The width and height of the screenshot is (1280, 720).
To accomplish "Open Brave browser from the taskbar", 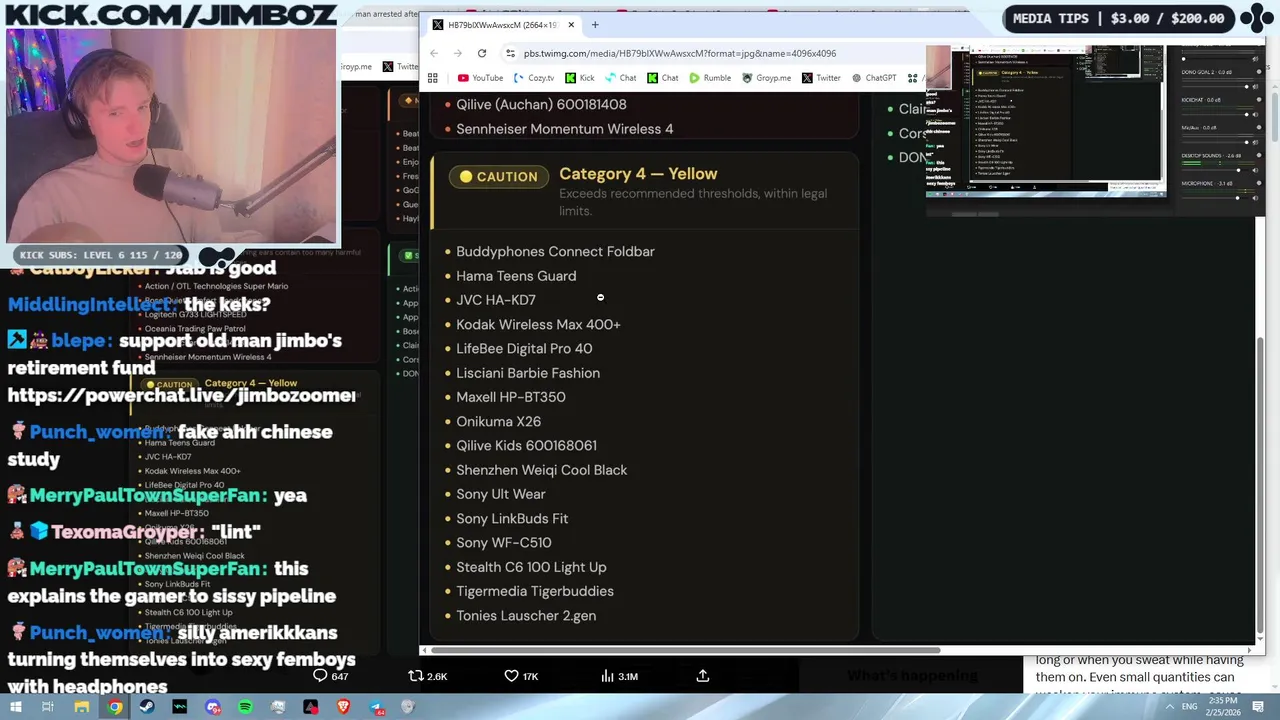I will [x=344, y=707].
